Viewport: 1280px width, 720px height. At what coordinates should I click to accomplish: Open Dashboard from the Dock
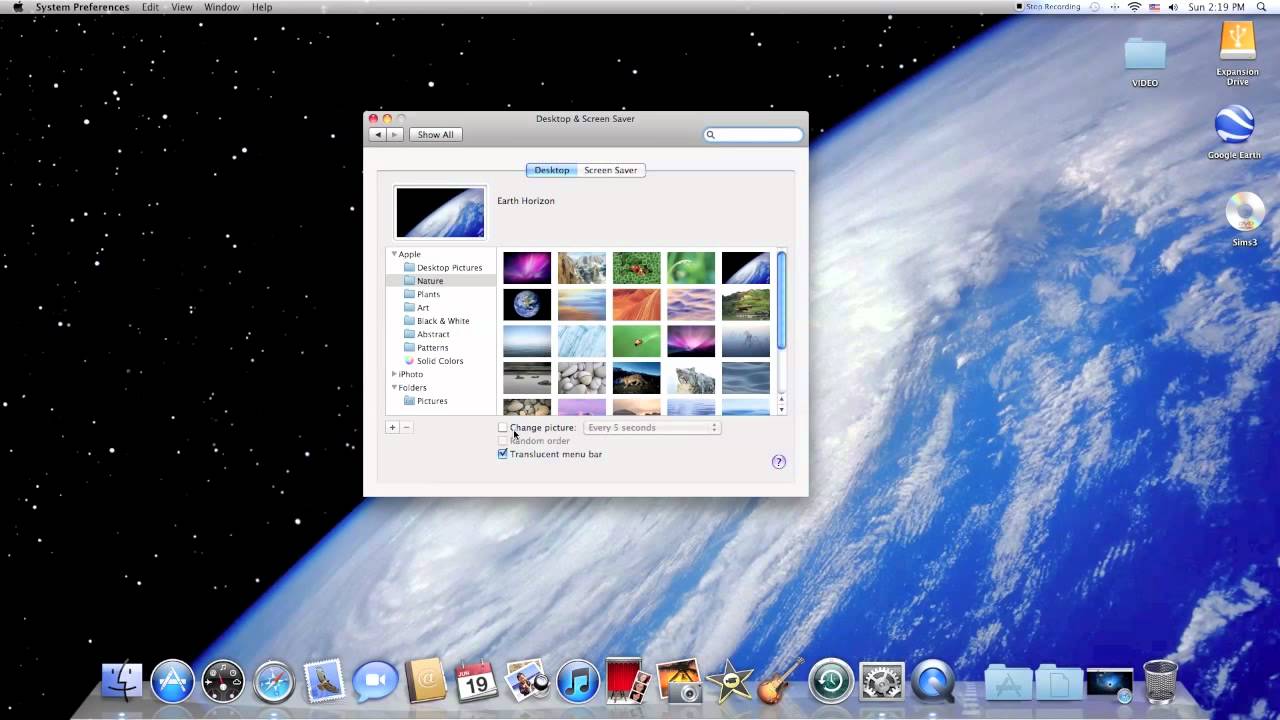tap(223, 681)
